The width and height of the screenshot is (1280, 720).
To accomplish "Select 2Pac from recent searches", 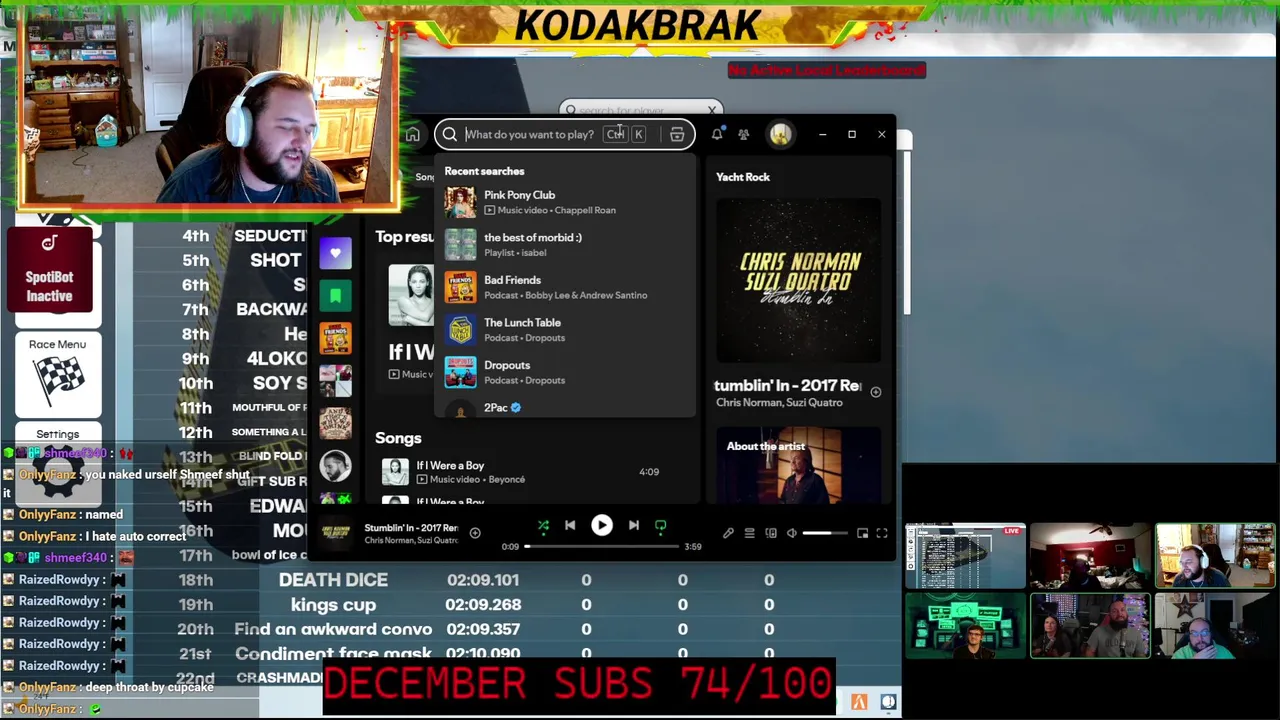I will click(x=564, y=408).
